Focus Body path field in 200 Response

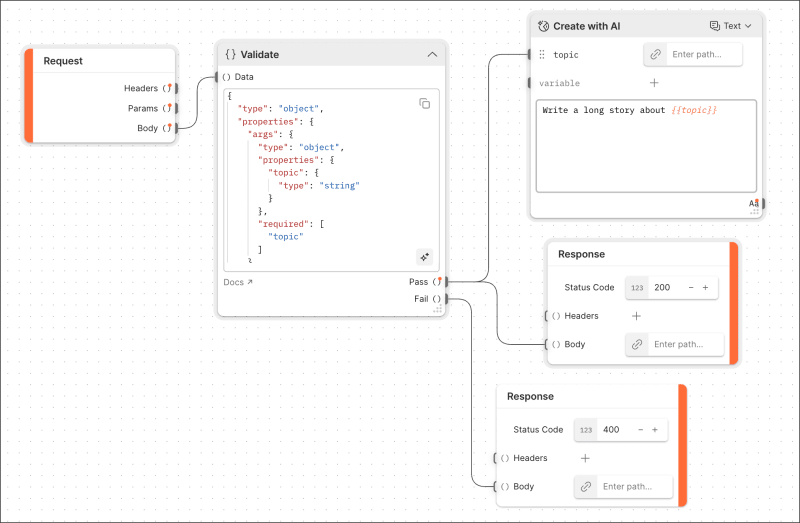coord(686,344)
